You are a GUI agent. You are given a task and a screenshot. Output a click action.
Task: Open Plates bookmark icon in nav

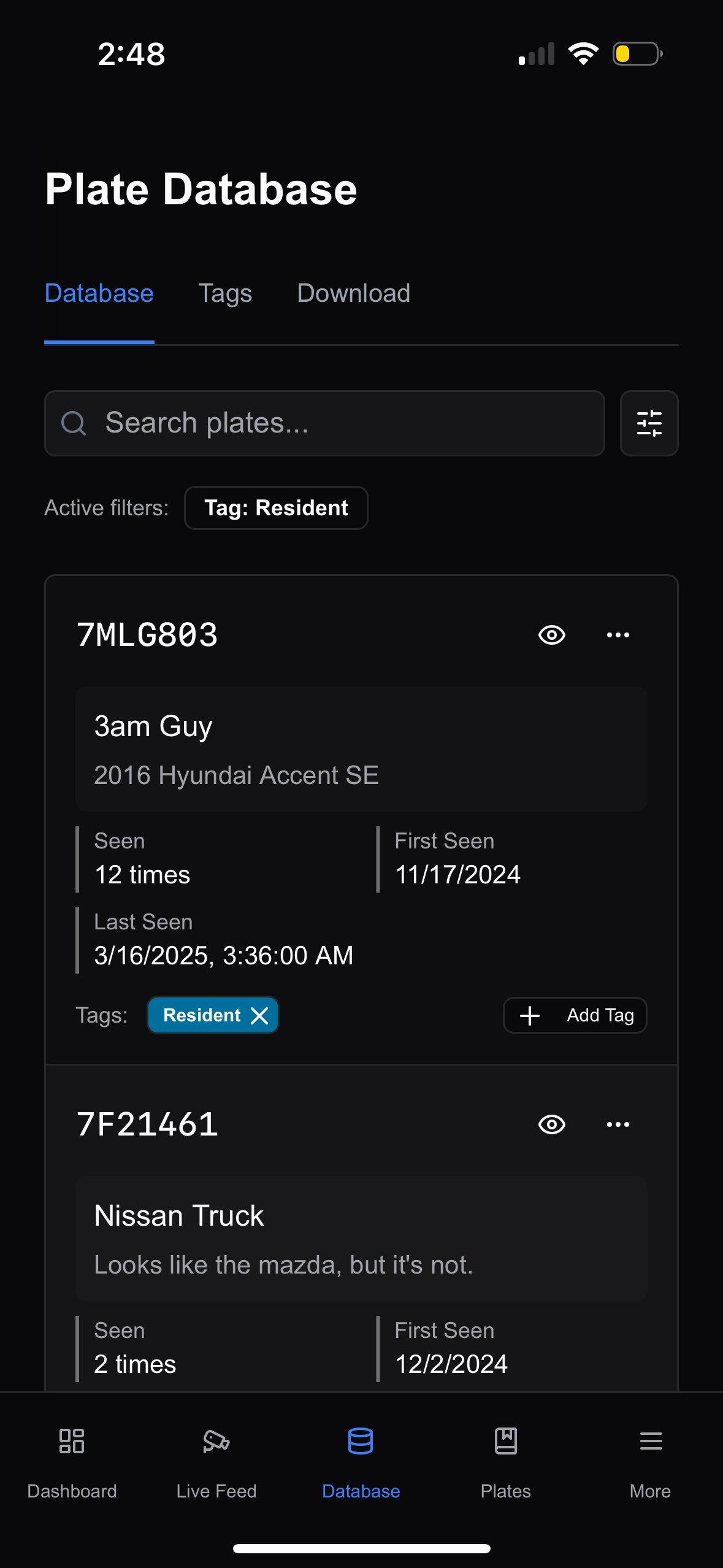tap(506, 1441)
